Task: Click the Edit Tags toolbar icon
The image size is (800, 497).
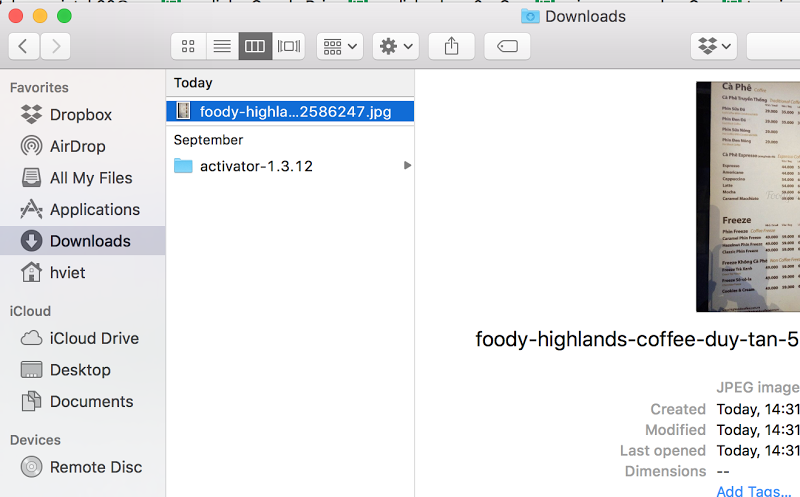Action: pyautogui.click(x=507, y=46)
